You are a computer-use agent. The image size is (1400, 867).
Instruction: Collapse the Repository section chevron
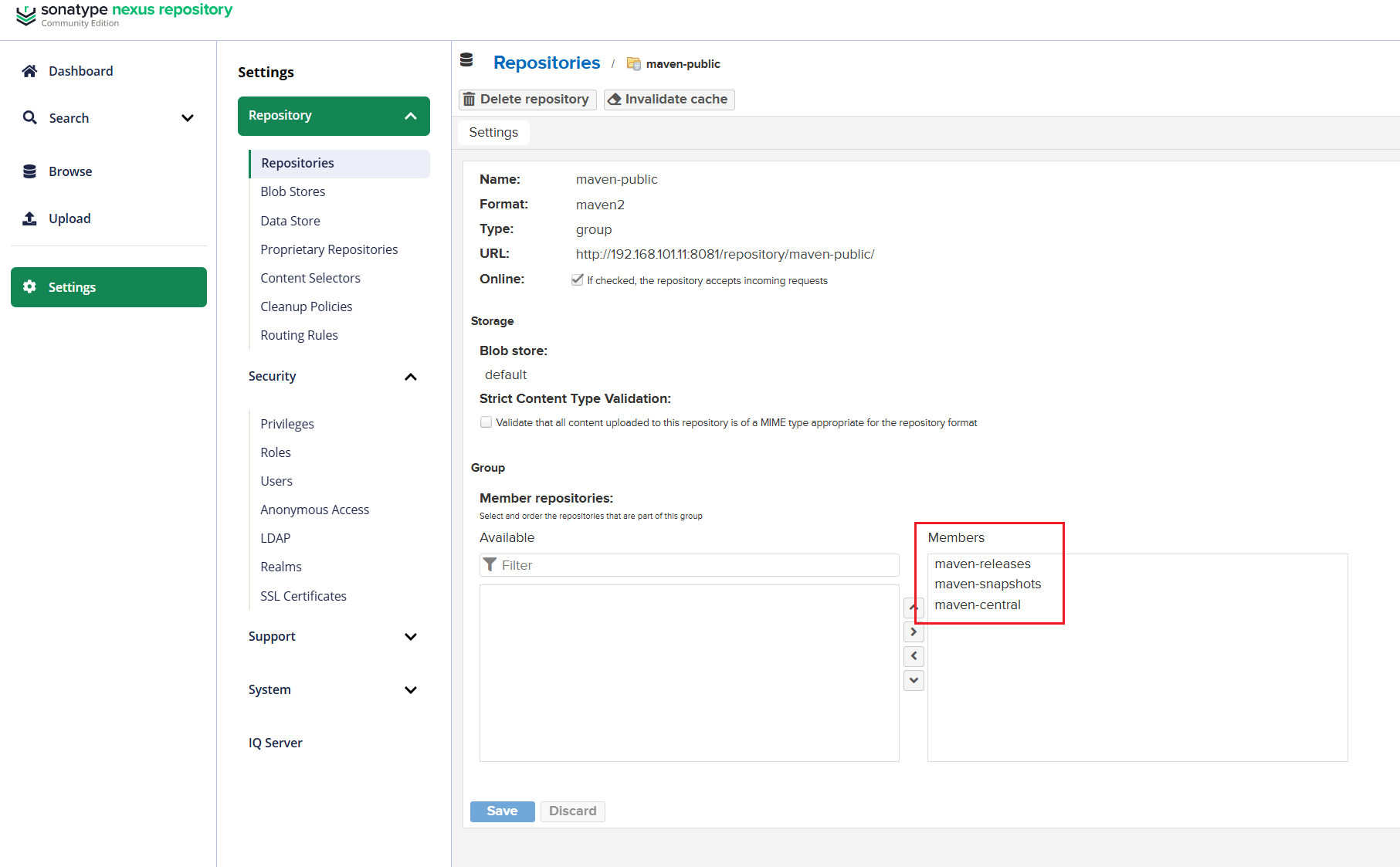[x=411, y=116]
